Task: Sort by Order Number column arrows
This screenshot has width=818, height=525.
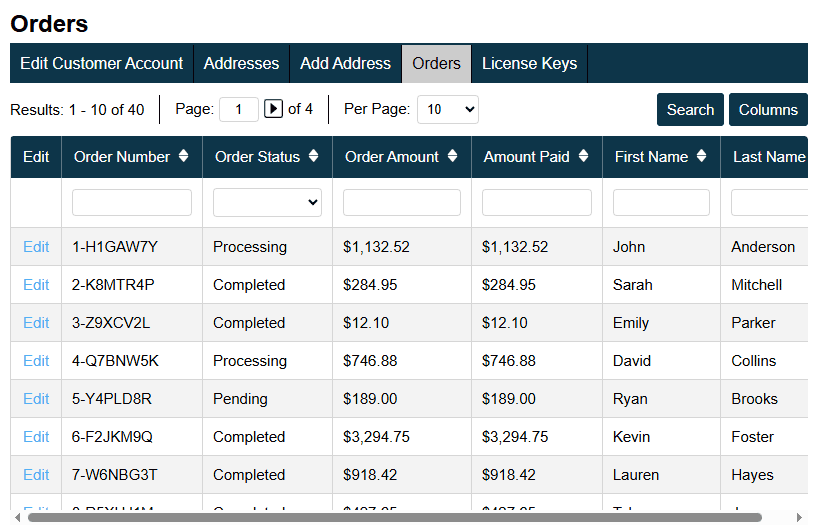Action: [183, 156]
